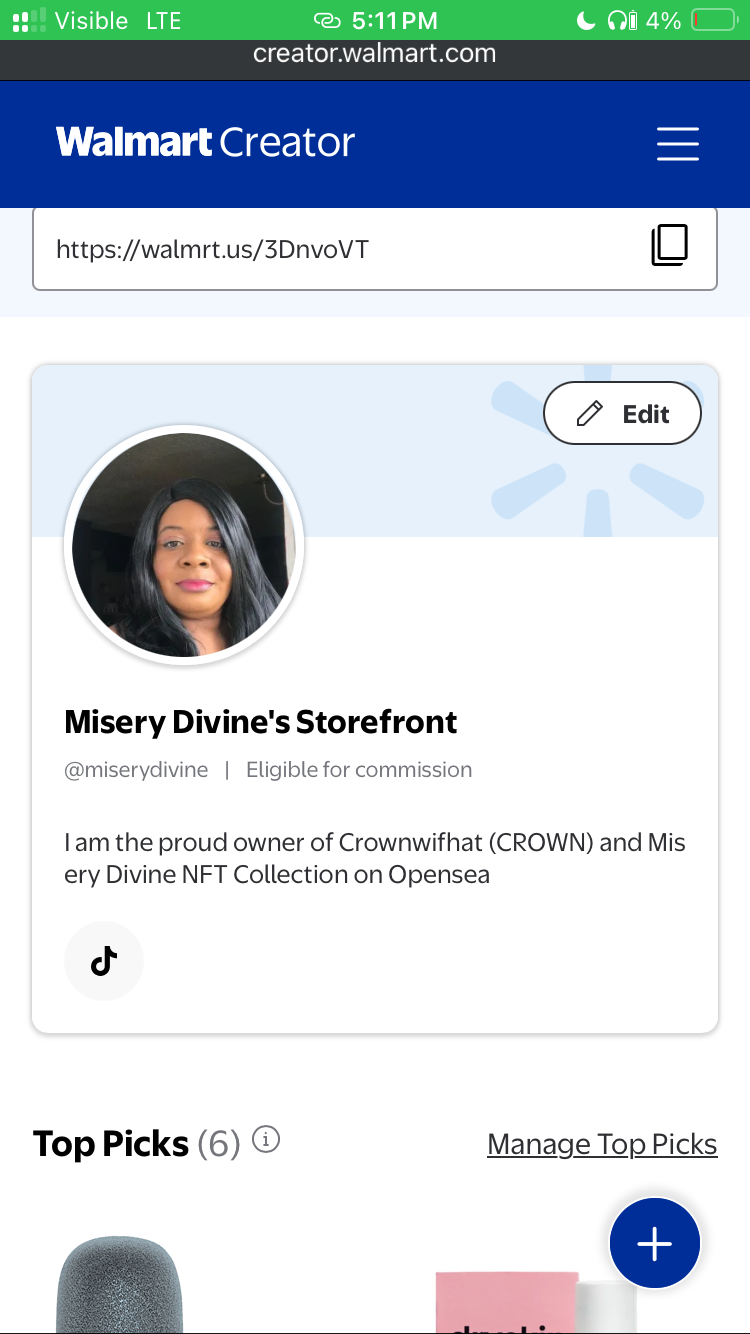
Task: Tap the storefront bio description text
Action: click(x=375, y=858)
